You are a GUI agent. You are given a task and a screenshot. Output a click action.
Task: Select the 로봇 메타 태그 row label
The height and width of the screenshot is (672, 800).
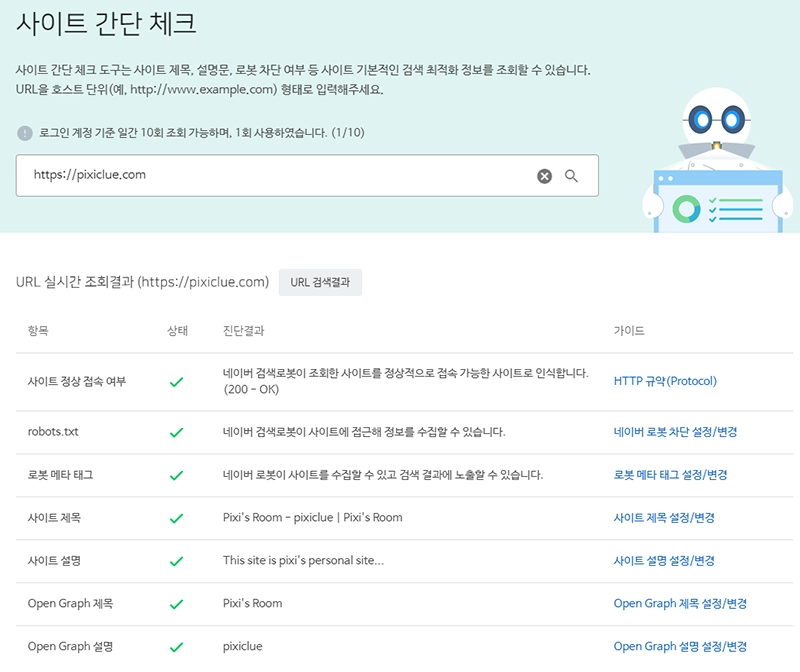tap(61, 475)
